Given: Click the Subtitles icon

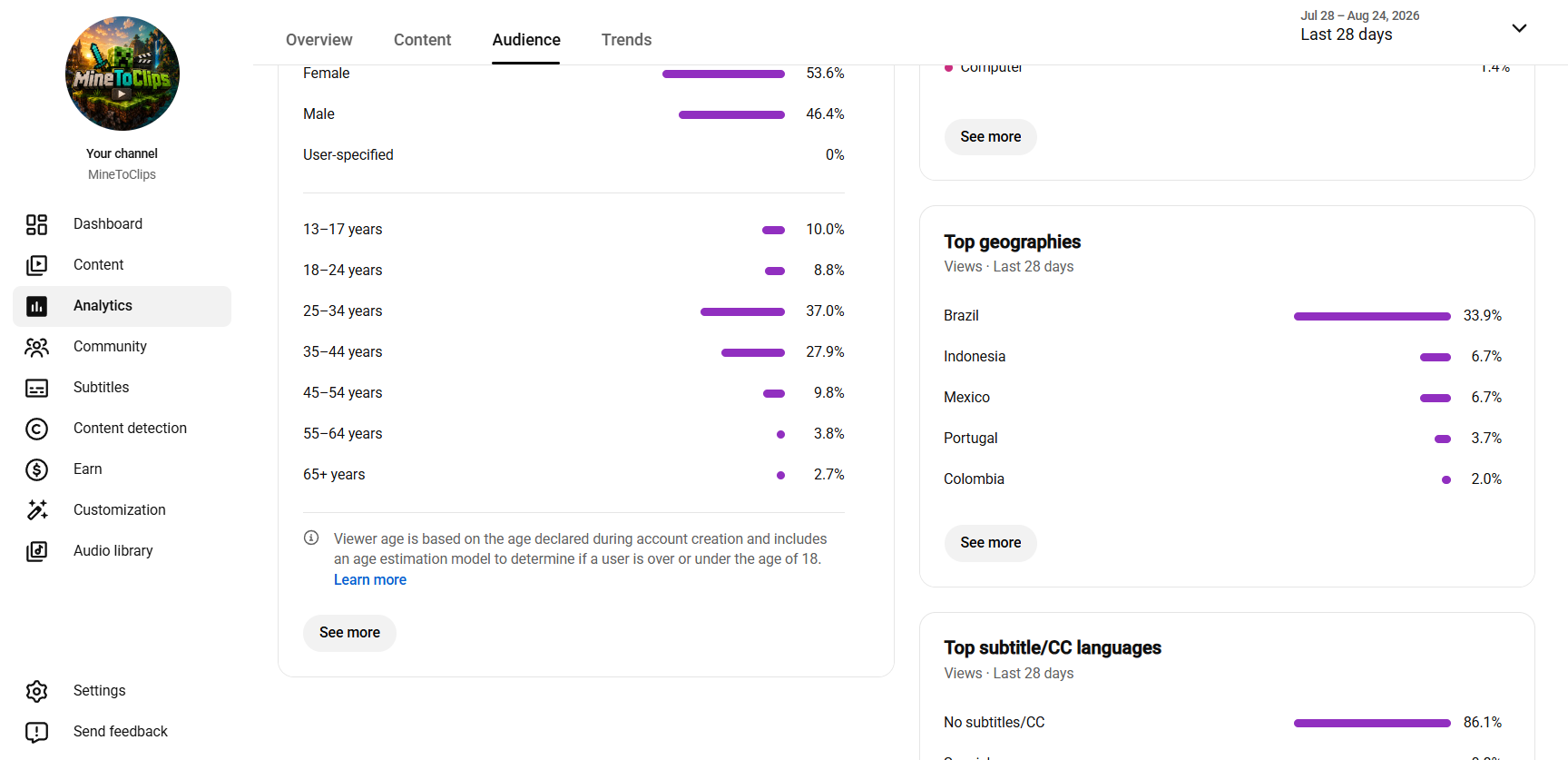Looking at the screenshot, I should [36, 388].
